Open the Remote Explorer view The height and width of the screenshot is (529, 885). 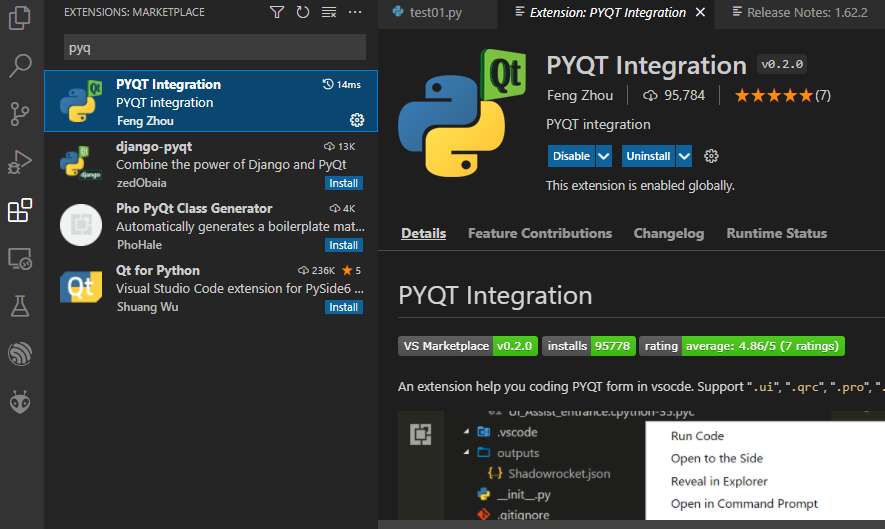pyautogui.click(x=20, y=259)
